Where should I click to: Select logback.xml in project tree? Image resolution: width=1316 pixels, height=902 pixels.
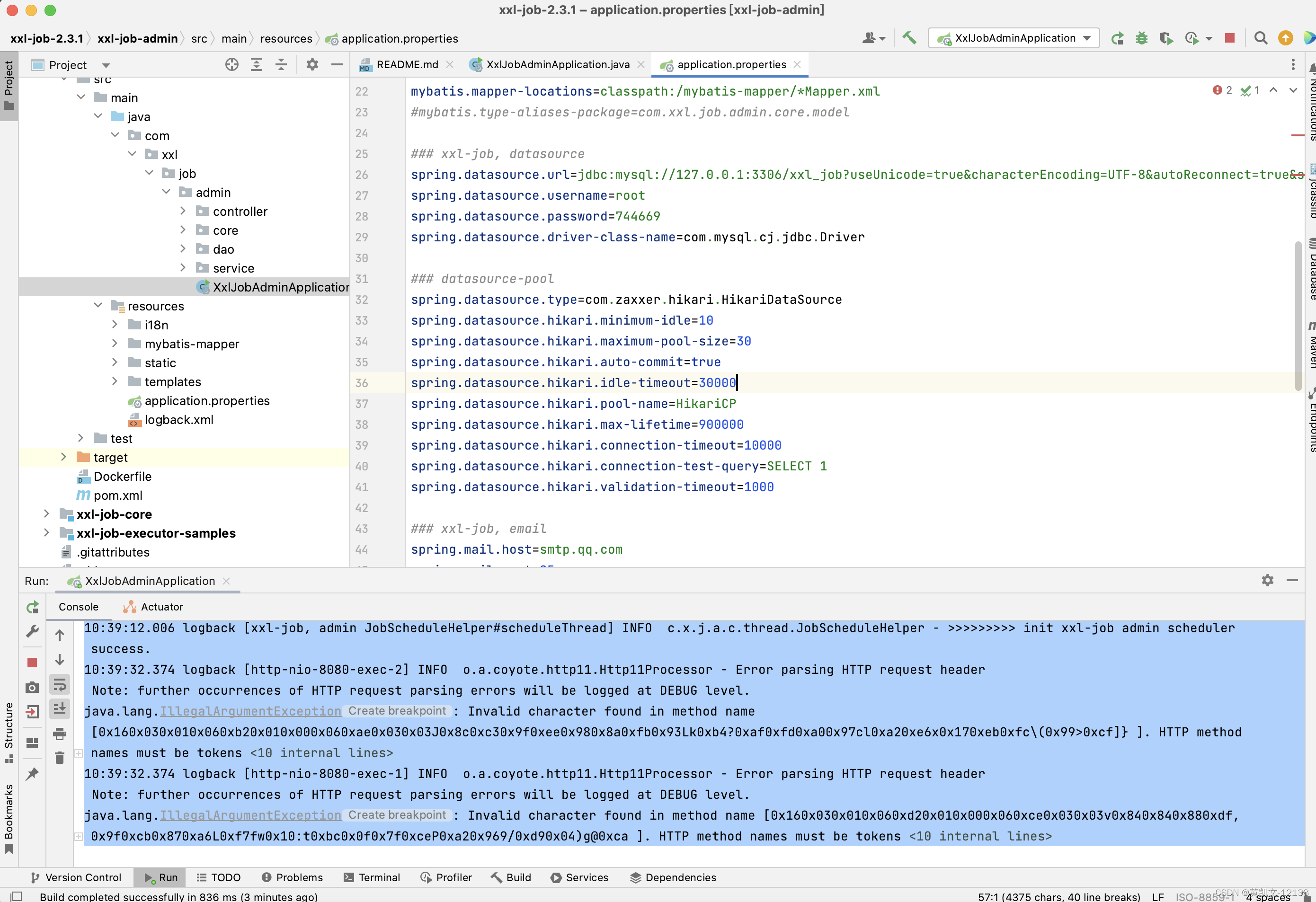[179, 420]
